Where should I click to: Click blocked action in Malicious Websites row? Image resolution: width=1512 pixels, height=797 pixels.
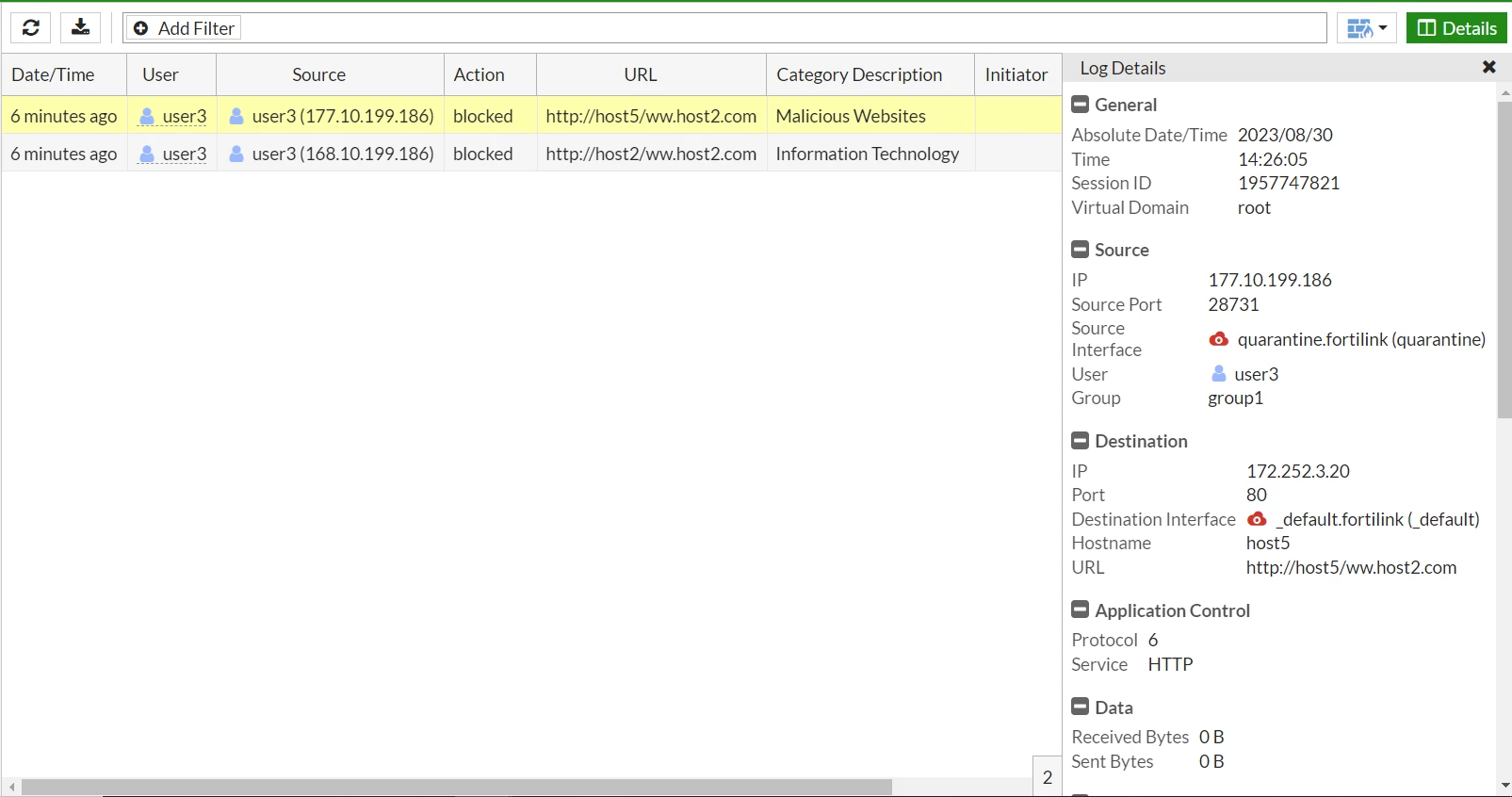(x=483, y=116)
